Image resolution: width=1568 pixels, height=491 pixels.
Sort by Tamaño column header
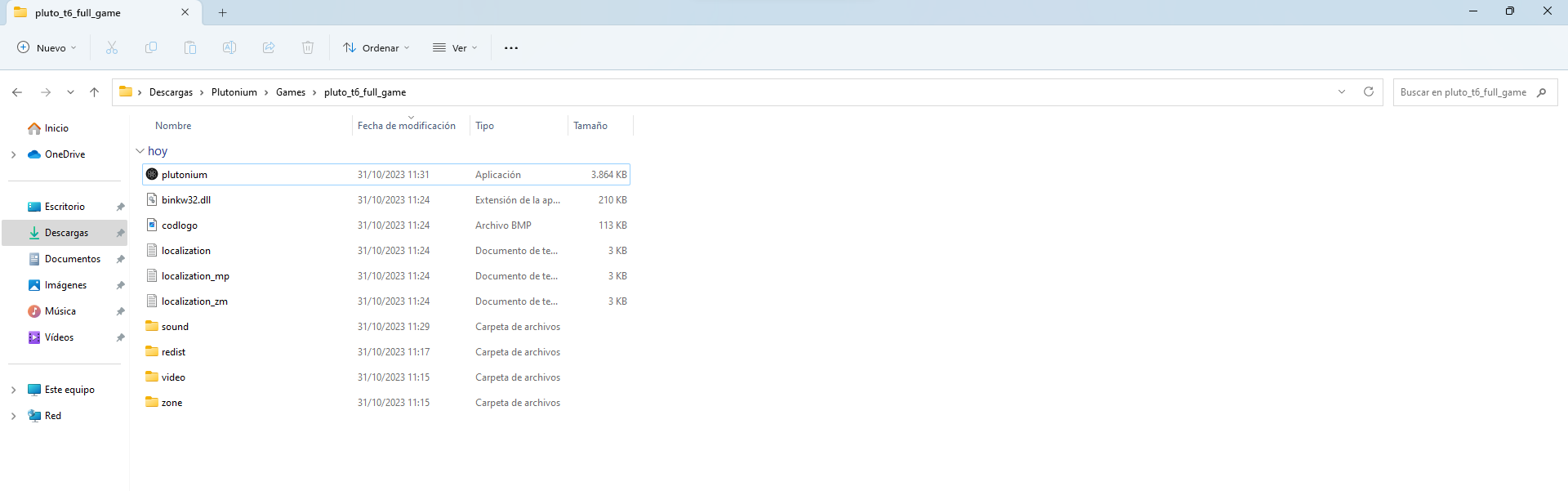(x=590, y=126)
